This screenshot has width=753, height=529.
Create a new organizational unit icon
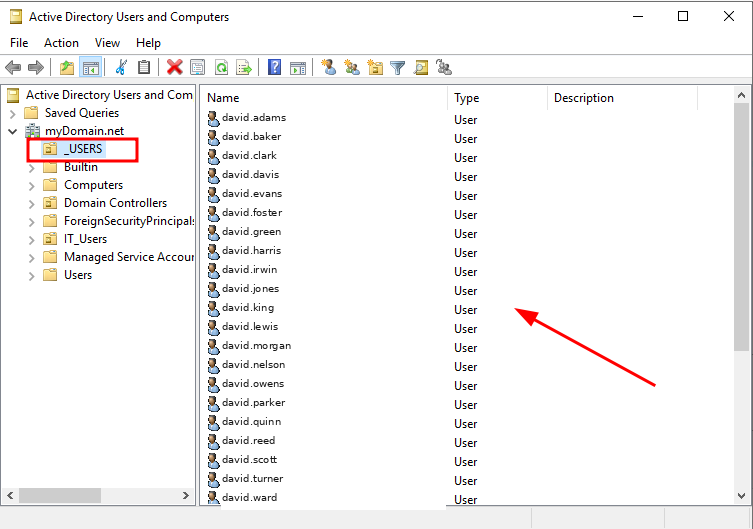click(375, 67)
